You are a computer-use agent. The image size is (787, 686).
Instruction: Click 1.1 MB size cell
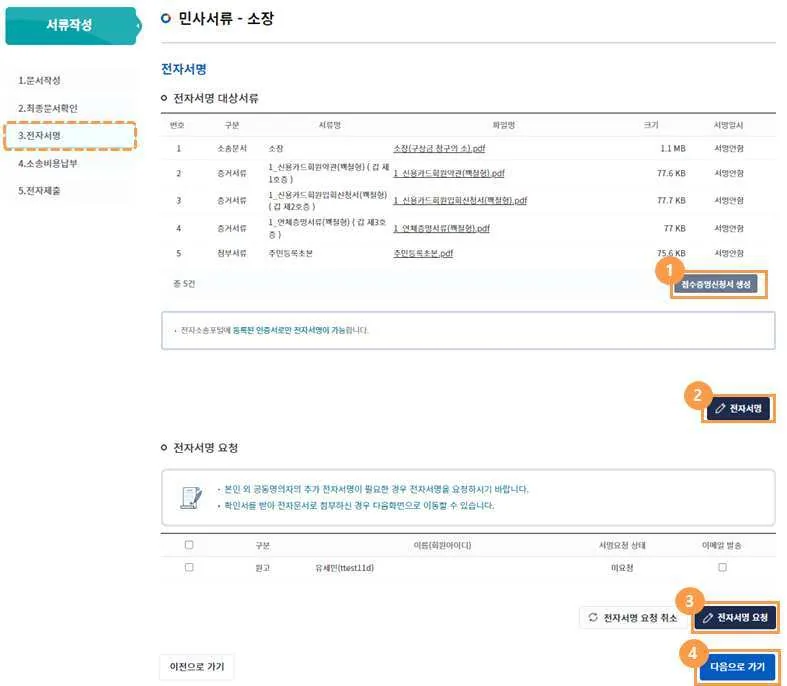click(x=673, y=149)
